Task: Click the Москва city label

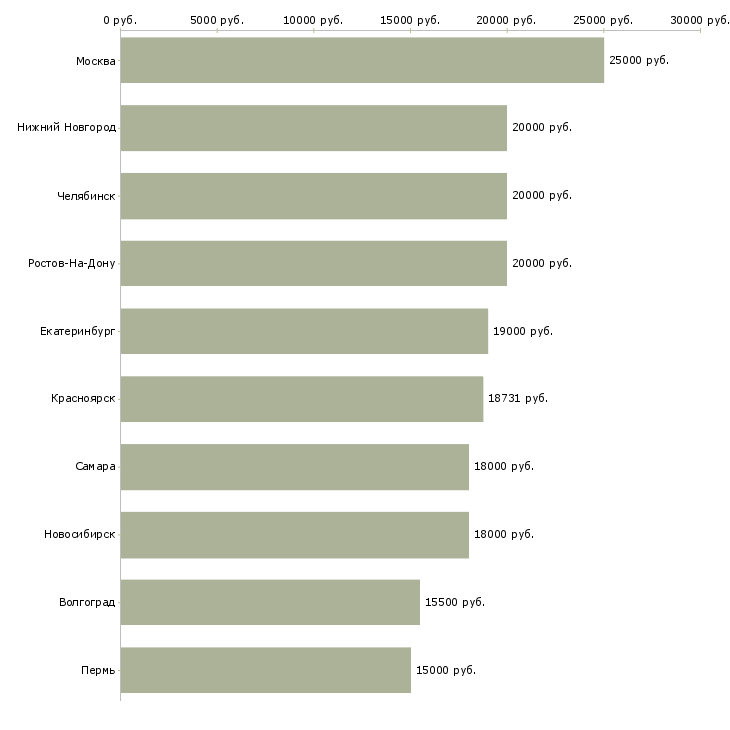Action: pyautogui.click(x=95, y=61)
